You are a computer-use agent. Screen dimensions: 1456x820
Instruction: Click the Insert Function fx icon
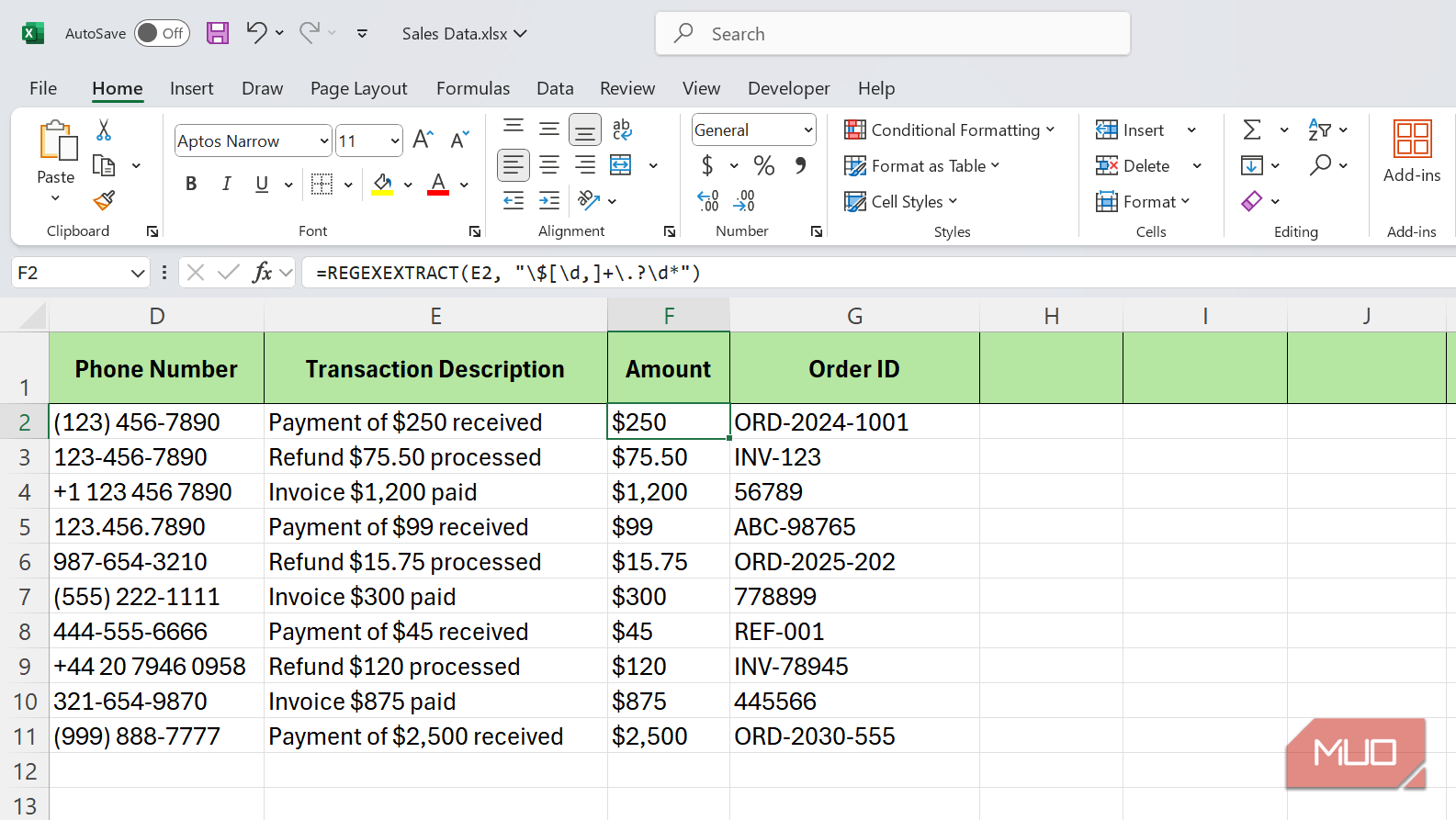point(262,273)
